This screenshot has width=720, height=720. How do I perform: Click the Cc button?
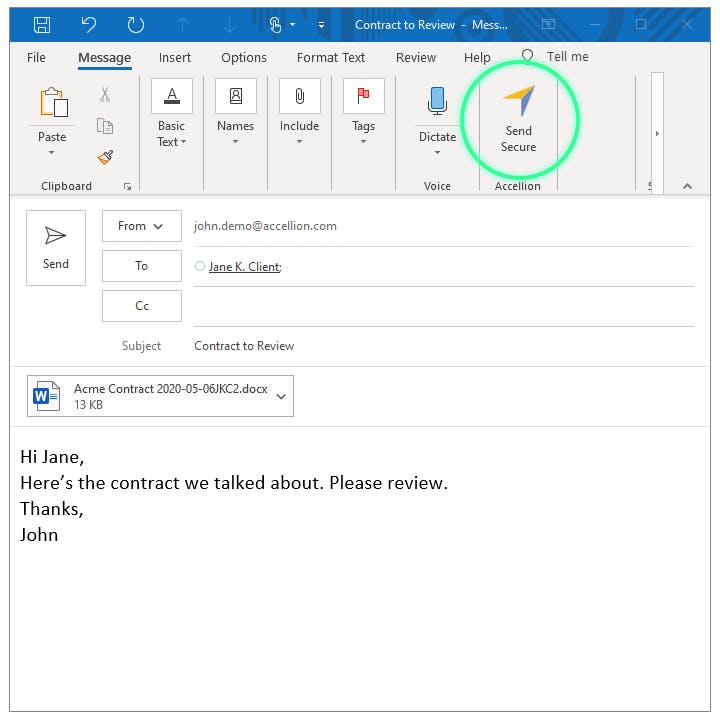(x=142, y=306)
